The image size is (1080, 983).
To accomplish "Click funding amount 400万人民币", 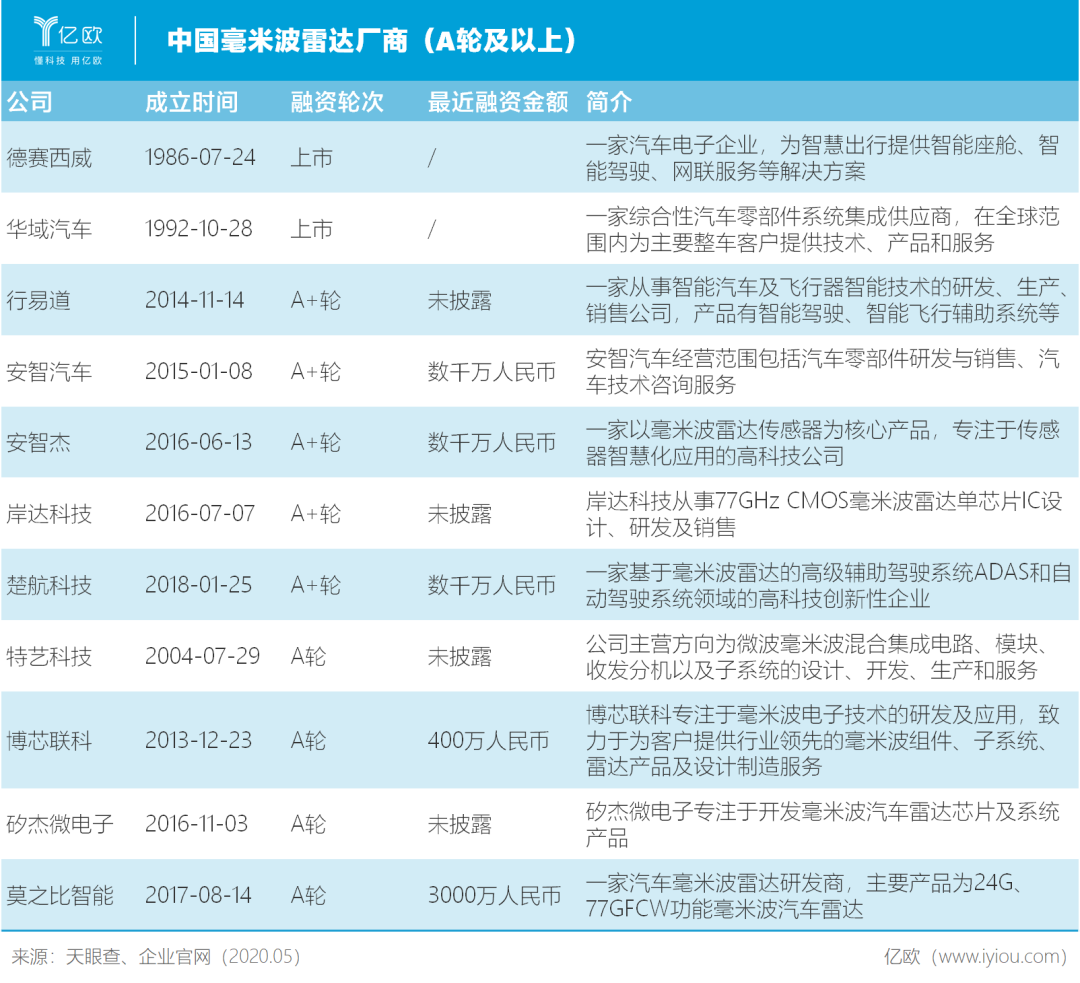I will tap(488, 741).
